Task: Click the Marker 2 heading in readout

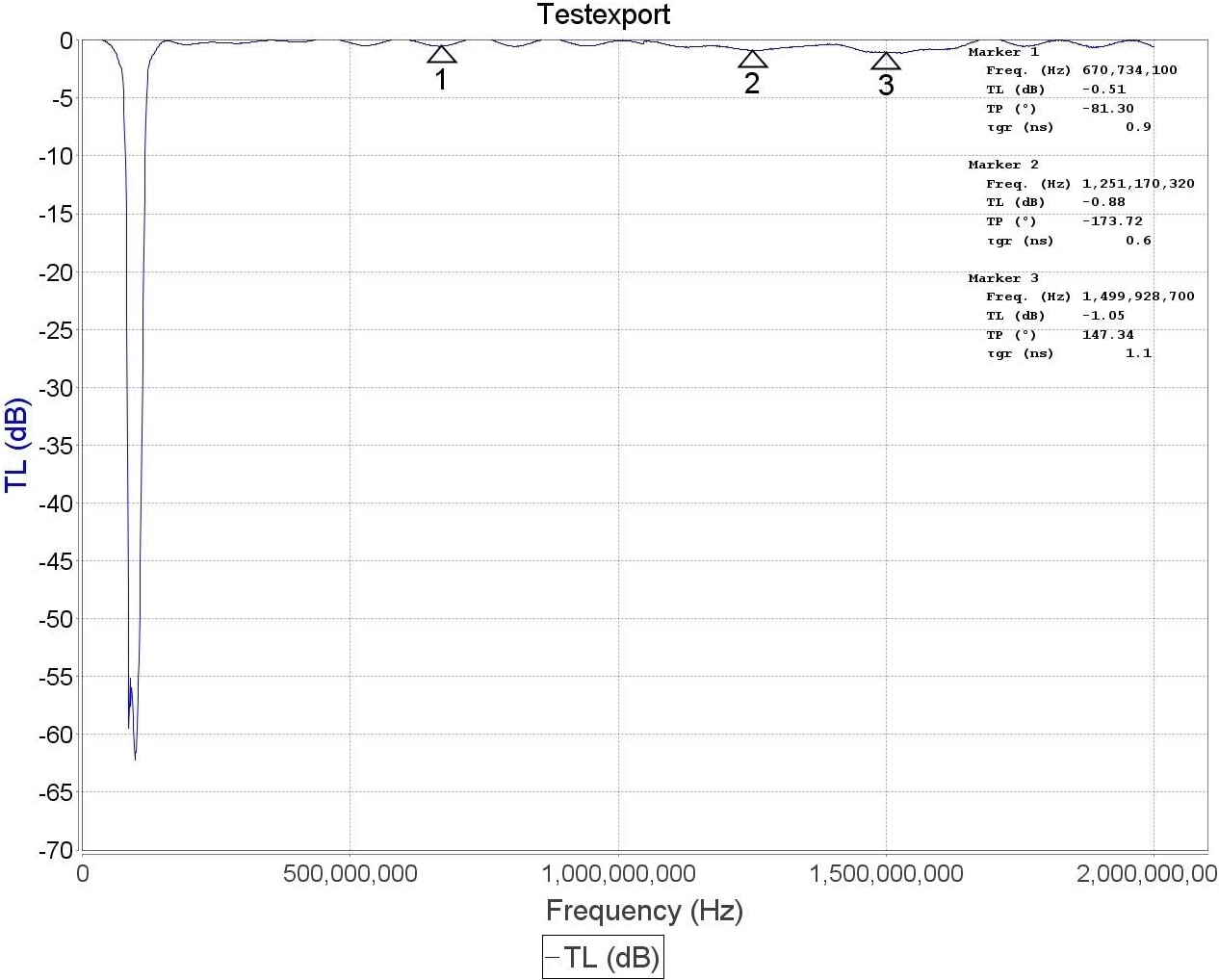Action: tap(1003, 165)
